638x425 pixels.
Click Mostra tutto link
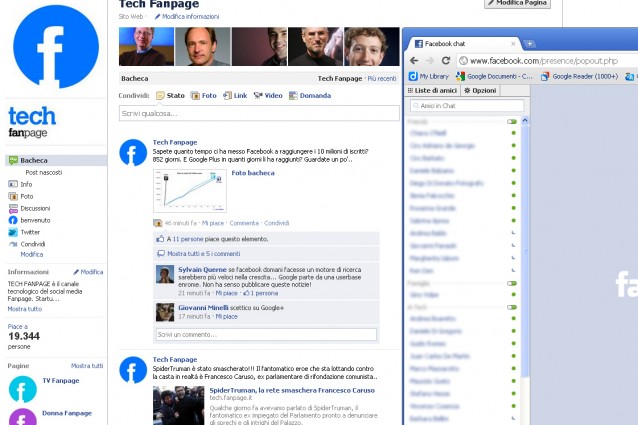point(24,309)
